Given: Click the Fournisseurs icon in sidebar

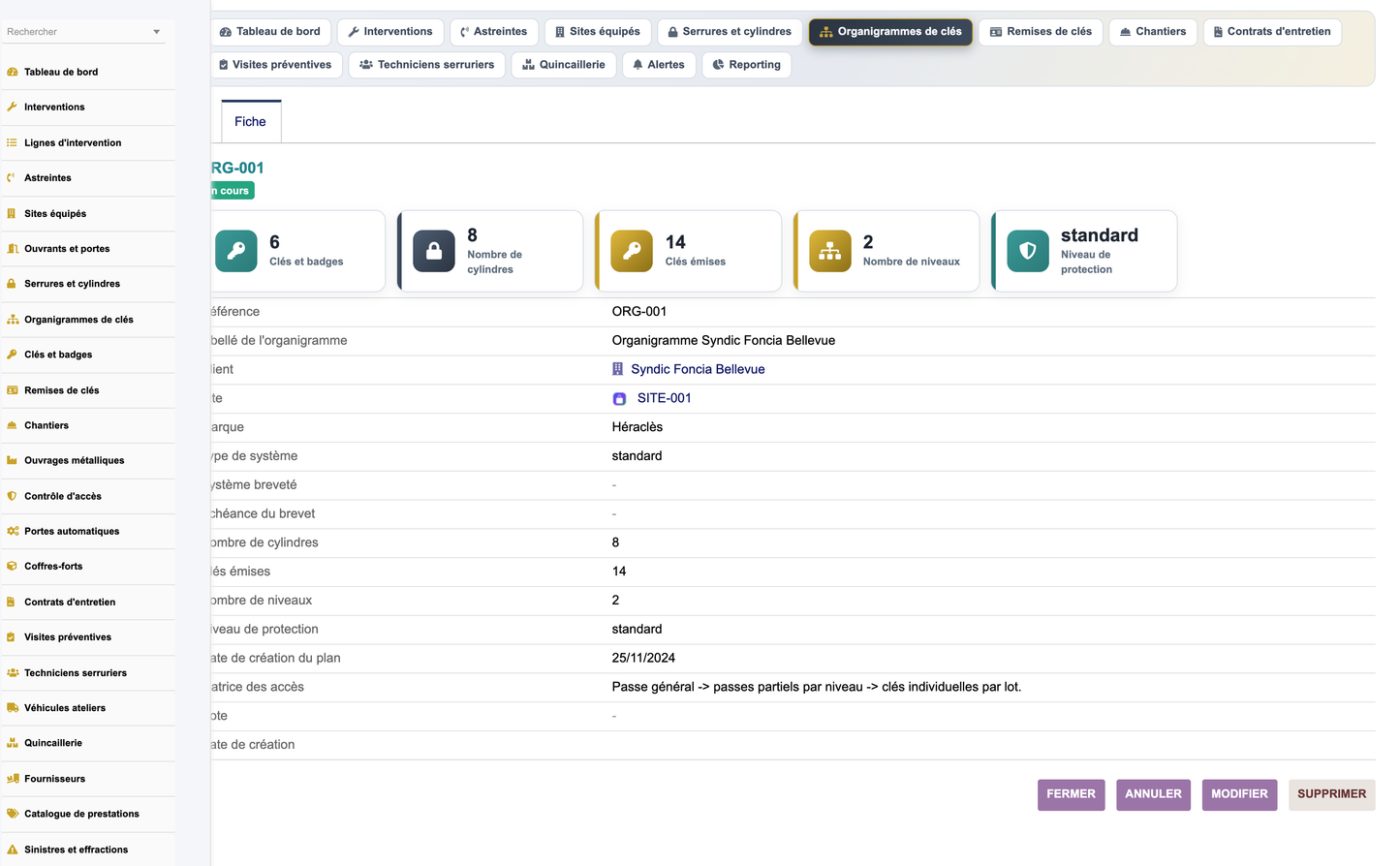Looking at the screenshot, I should (13, 779).
